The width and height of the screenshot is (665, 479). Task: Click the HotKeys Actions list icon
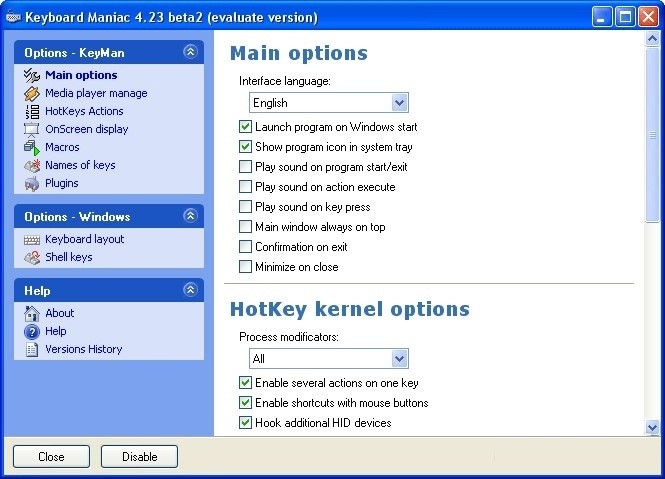point(32,112)
